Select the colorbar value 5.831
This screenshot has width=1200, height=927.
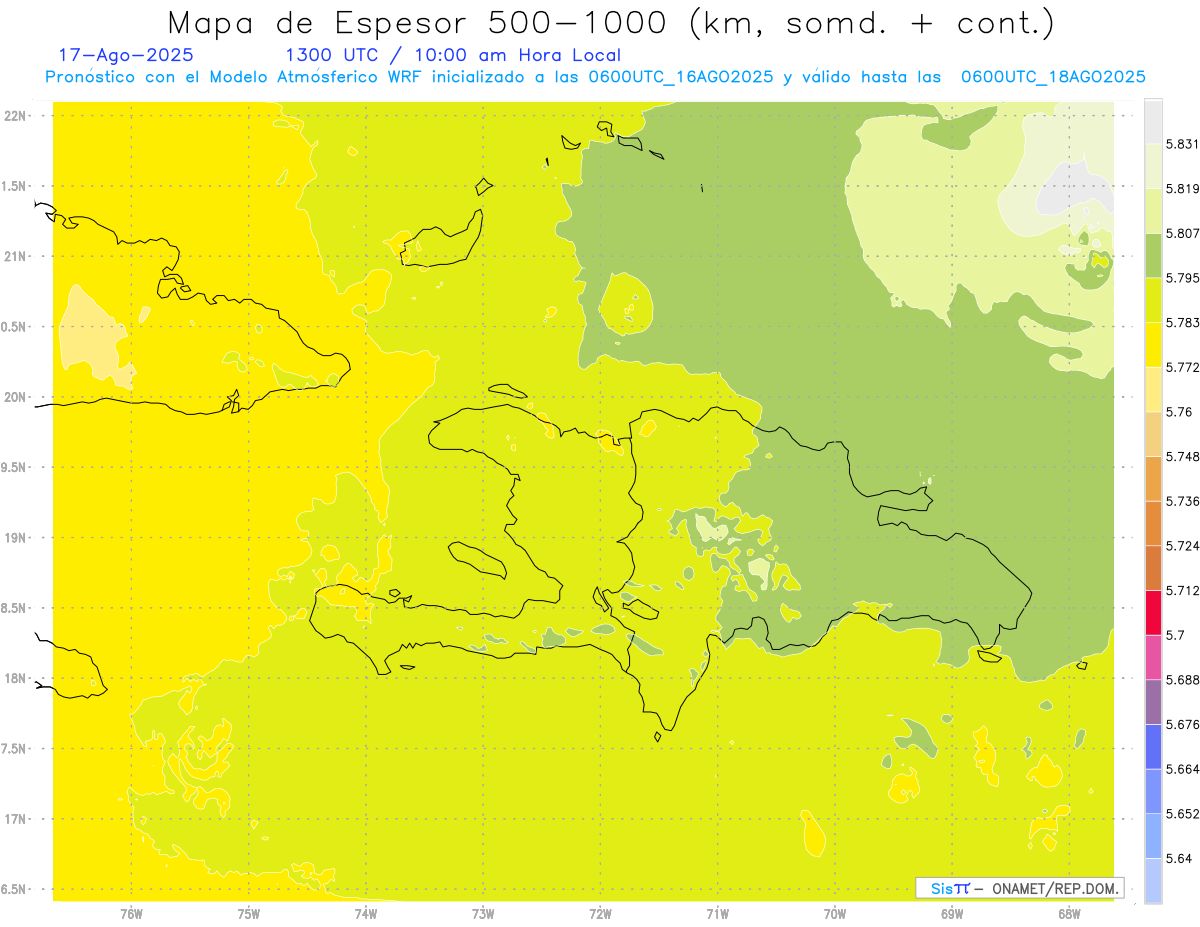(1183, 145)
